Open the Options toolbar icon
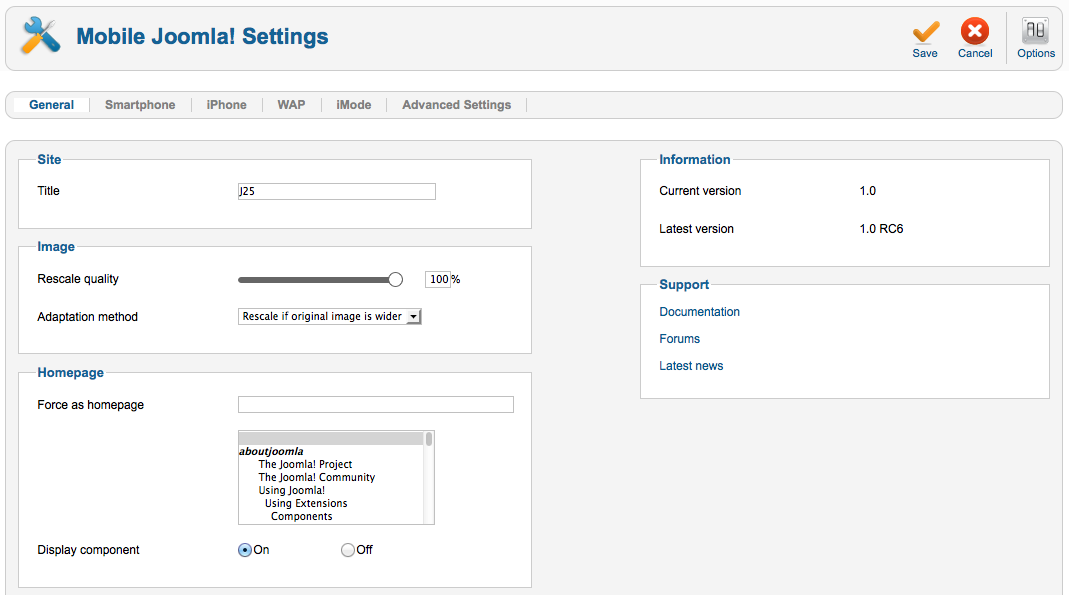 point(1035,31)
